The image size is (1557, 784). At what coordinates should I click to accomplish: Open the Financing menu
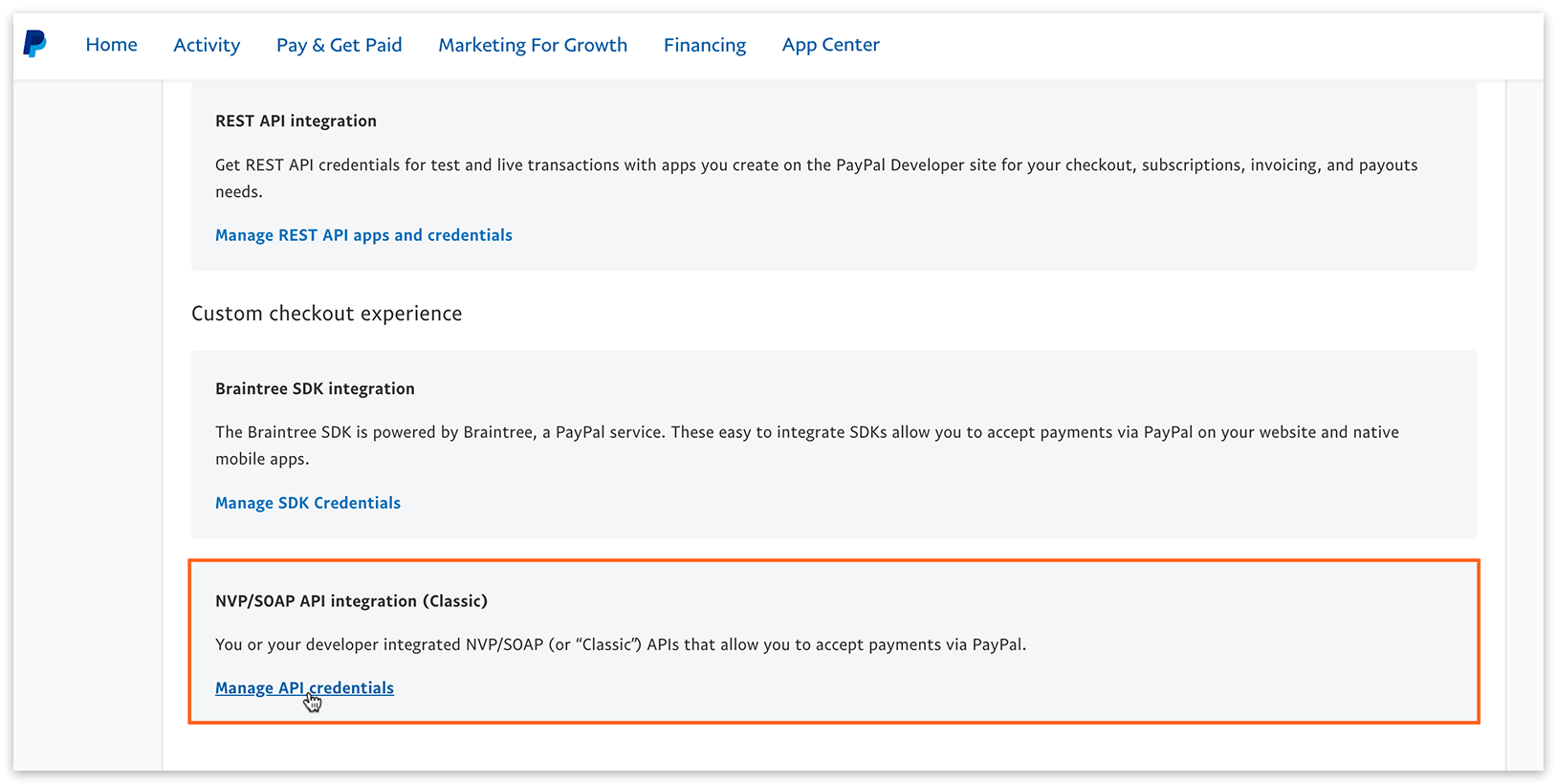click(705, 45)
